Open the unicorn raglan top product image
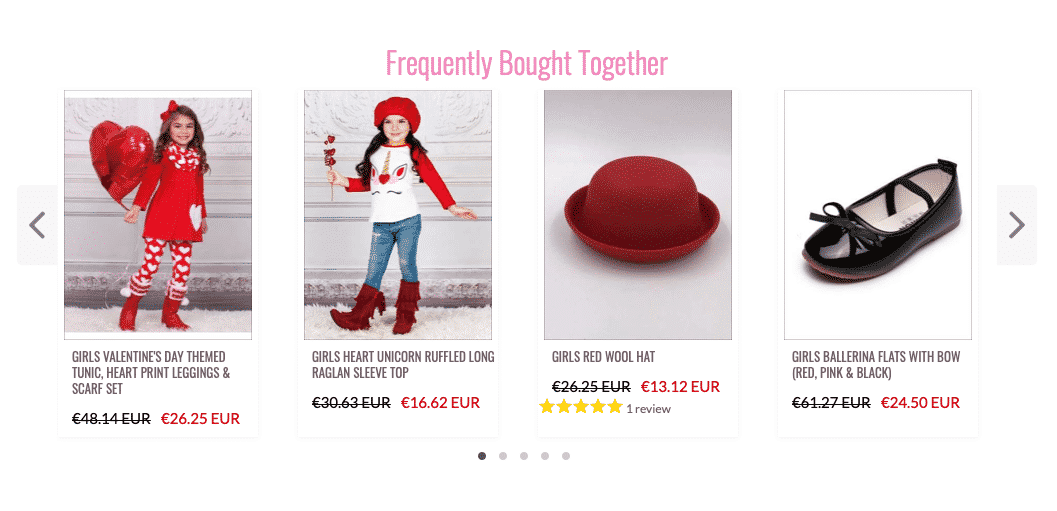 398,215
